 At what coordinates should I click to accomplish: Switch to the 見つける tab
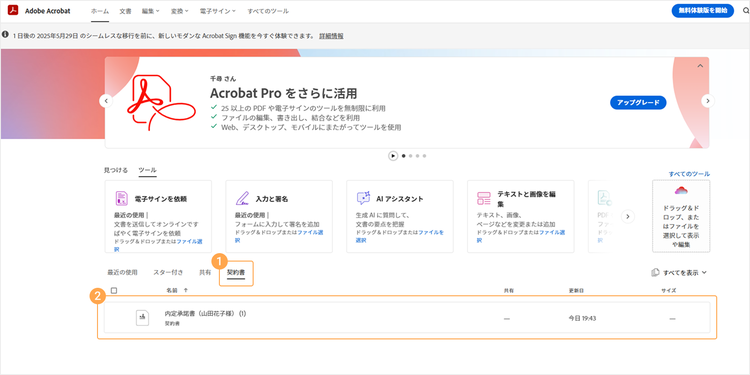(x=116, y=170)
